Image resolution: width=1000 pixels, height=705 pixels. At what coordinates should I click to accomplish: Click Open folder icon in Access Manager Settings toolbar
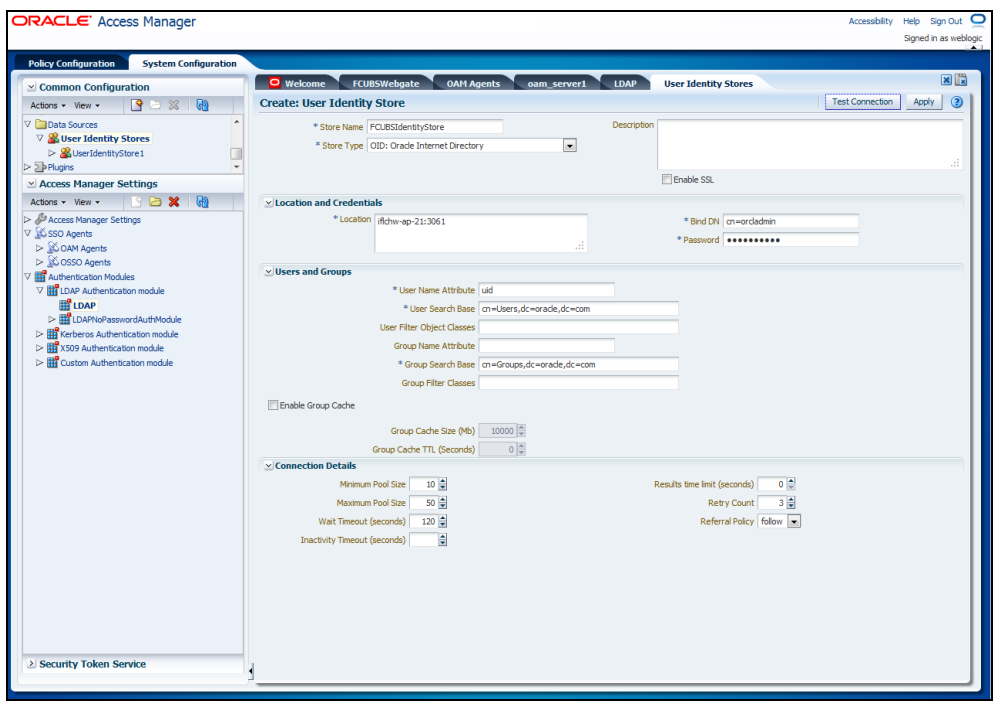(x=155, y=202)
